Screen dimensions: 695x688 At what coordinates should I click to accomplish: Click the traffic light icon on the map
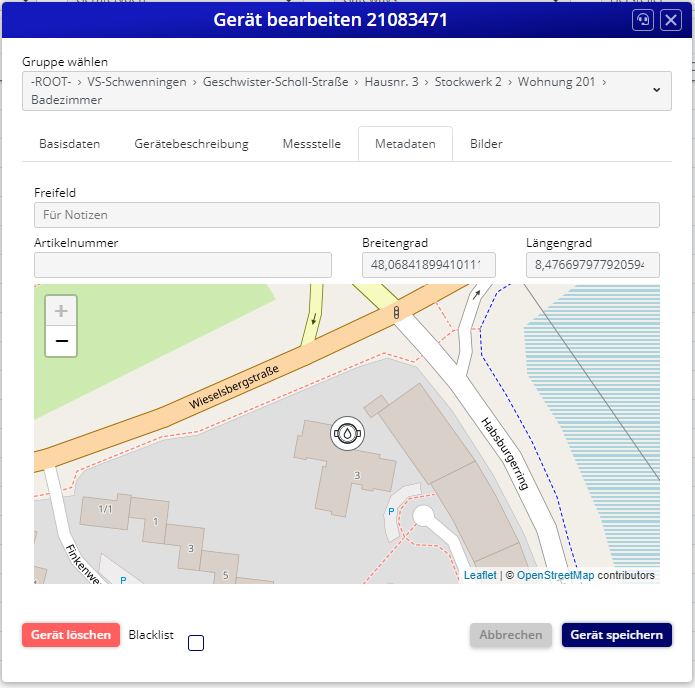(x=397, y=313)
